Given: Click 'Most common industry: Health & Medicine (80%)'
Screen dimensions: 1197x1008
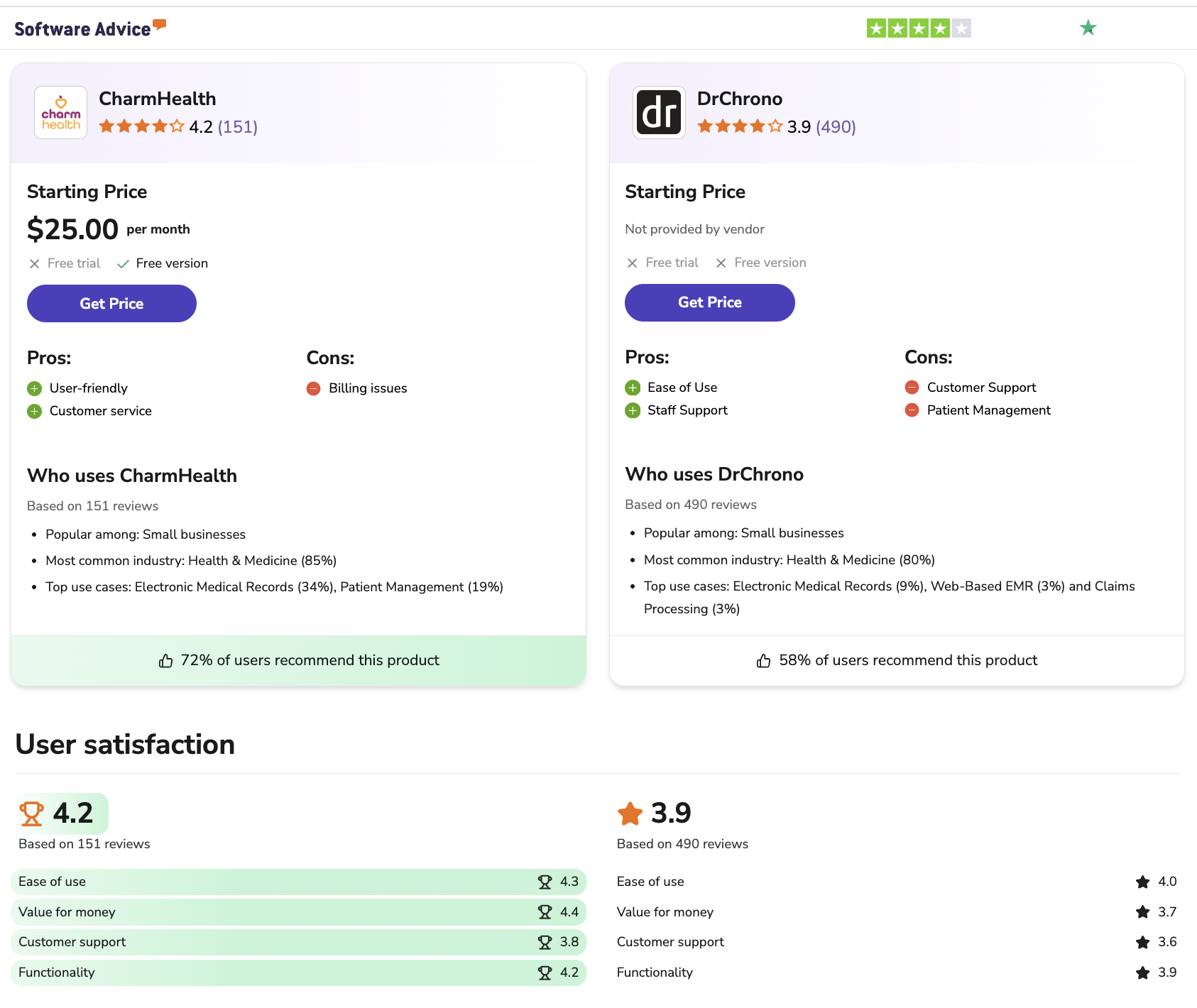Looking at the screenshot, I should [789, 560].
